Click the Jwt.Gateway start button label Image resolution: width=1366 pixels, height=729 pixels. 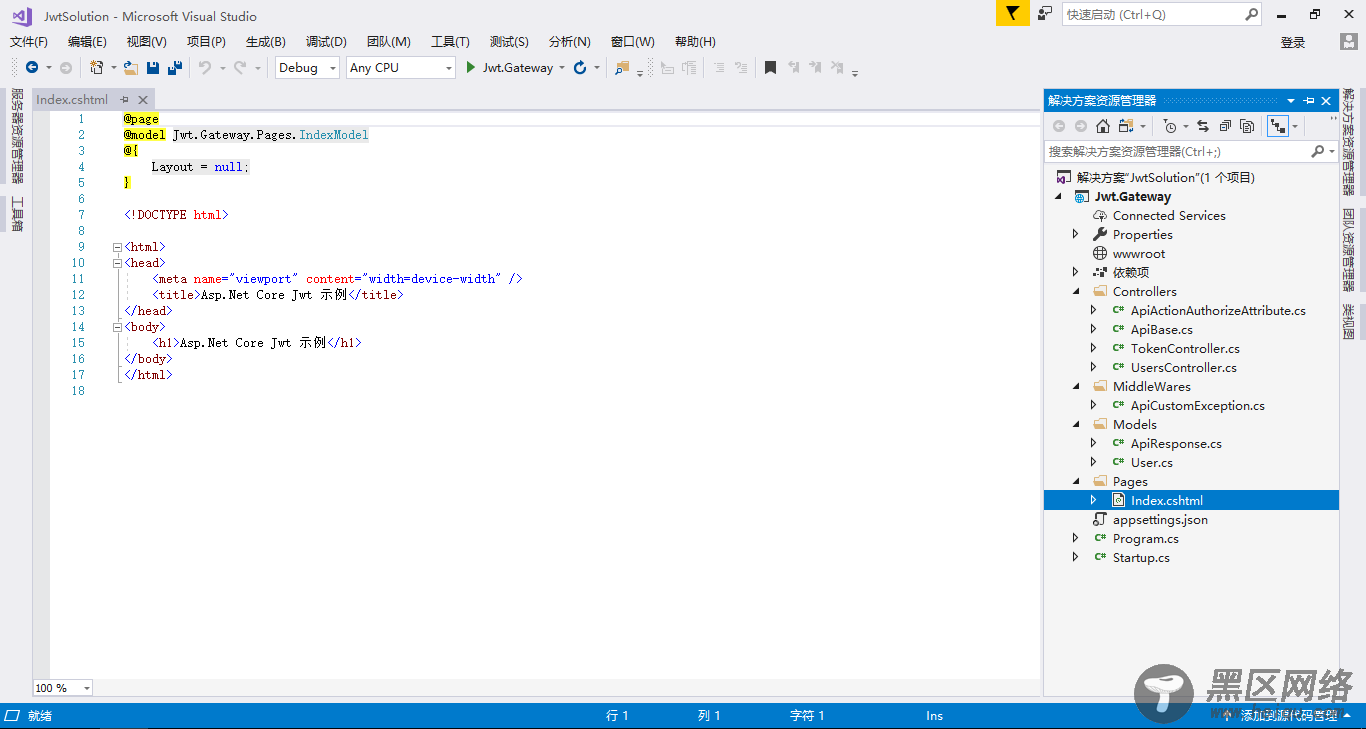pos(518,68)
